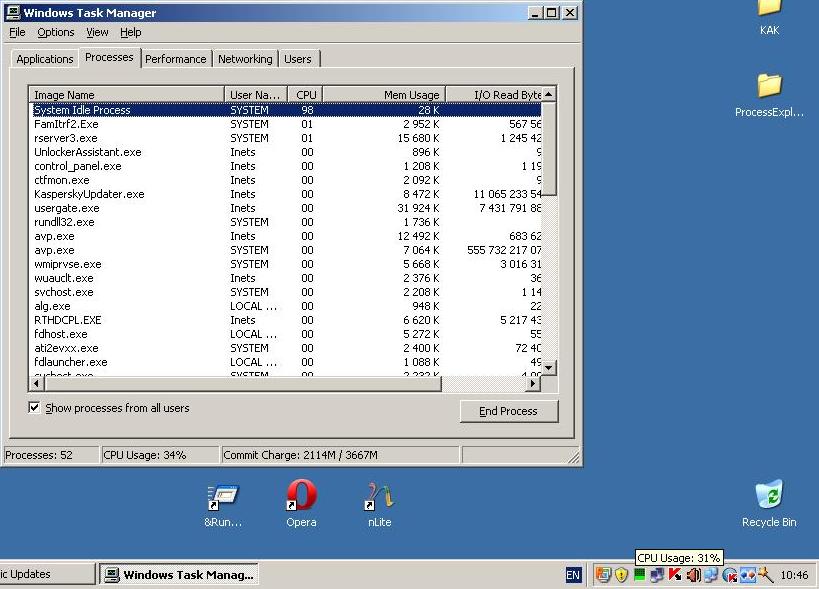819x589 pixels.
Task: Click the magic wand tray icon
Action: pos(766,575)
